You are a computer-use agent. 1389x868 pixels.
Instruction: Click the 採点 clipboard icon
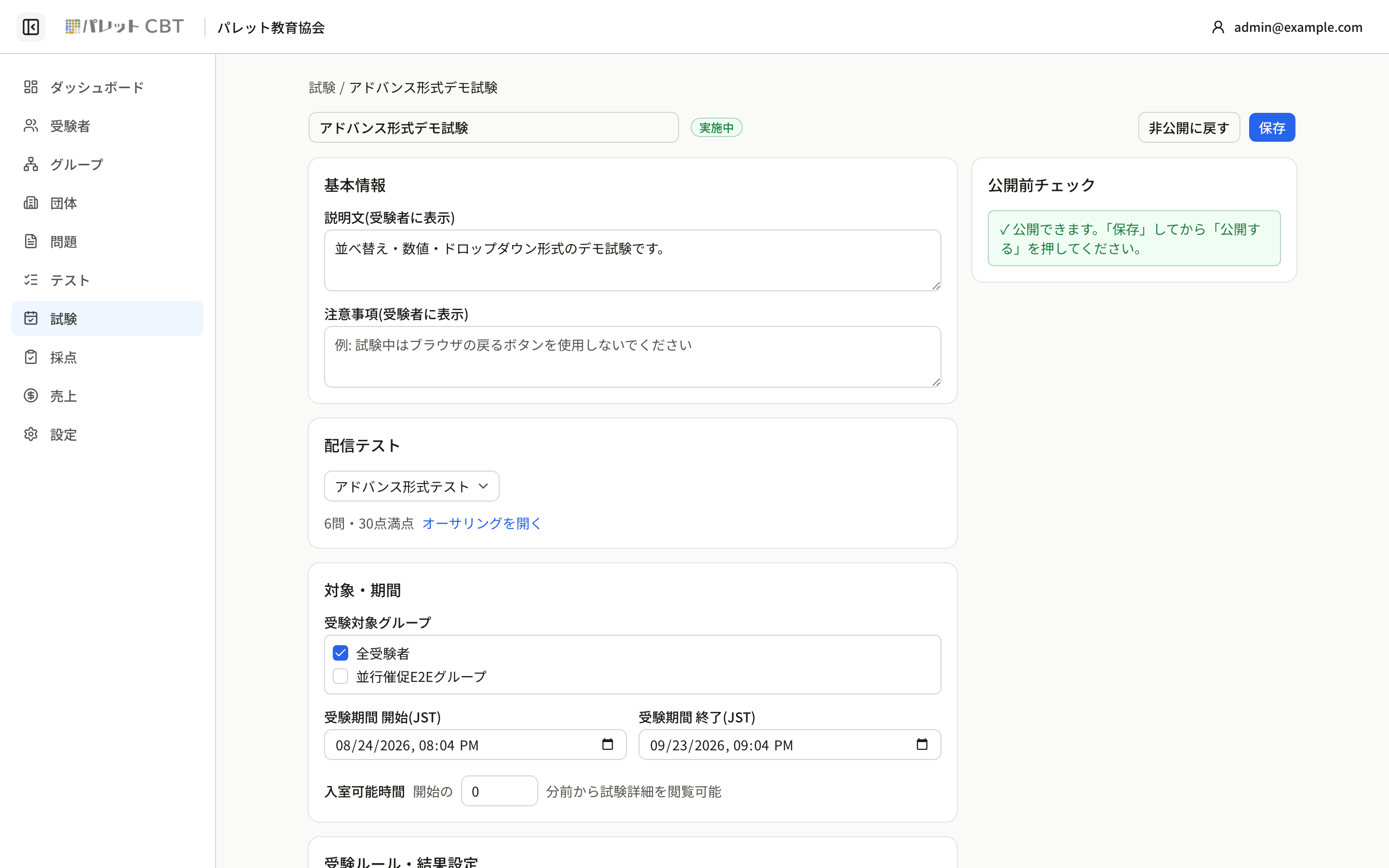pyautogui.click(x=31, y=357)
